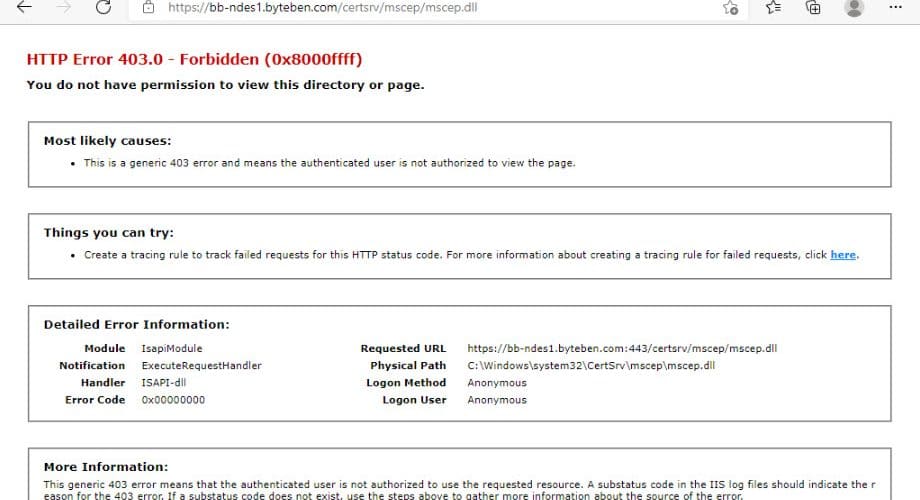Click the Requested URL value
The height and width of the screenshot is (500, 920).
[x=622, y=349]
